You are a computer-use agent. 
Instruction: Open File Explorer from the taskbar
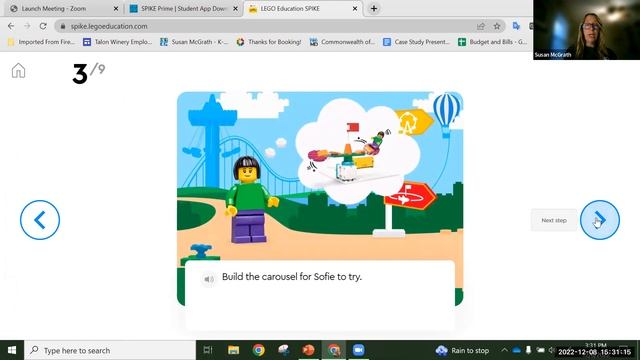click(233, 350)
